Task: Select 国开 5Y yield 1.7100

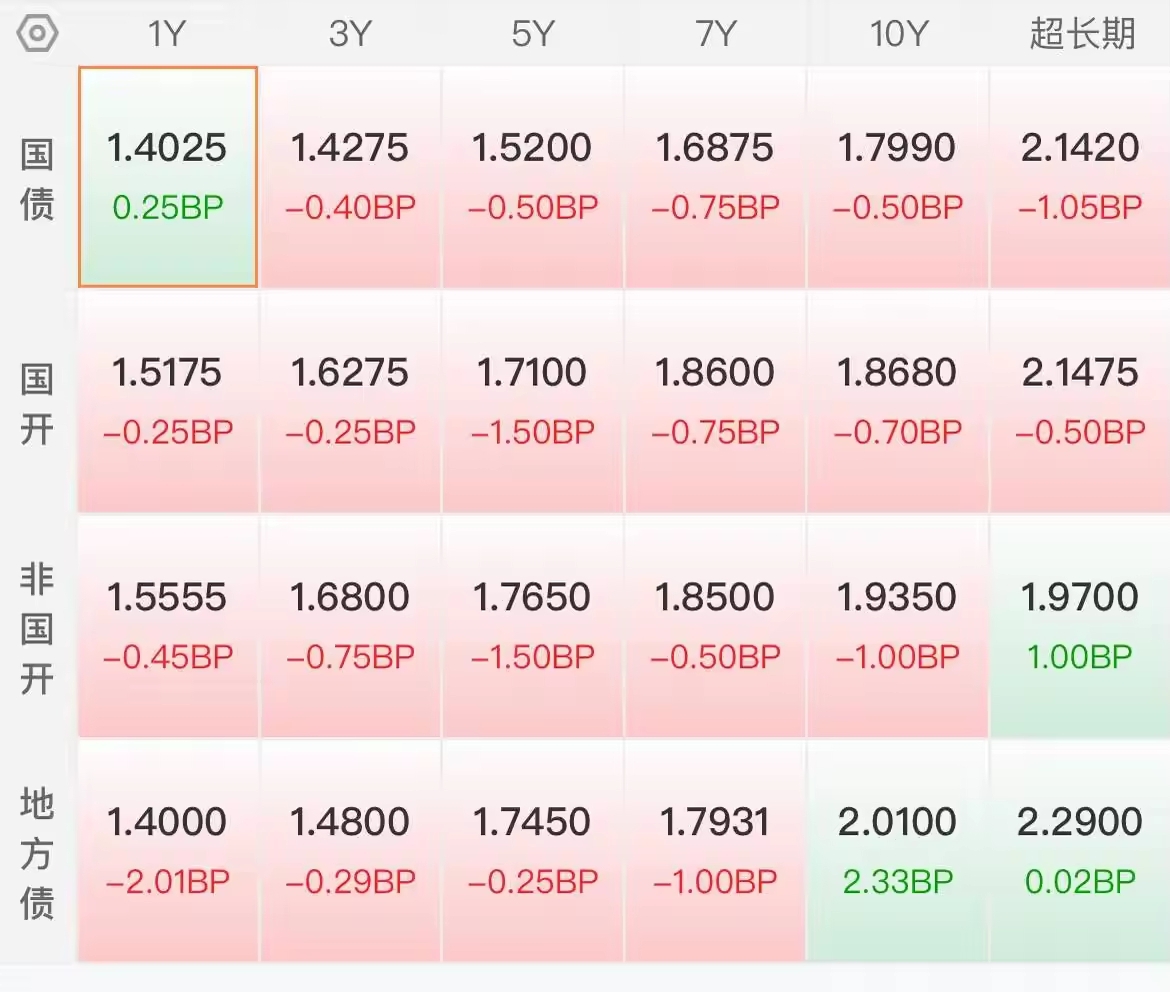Action: pyautogui.click(x=533, y=402)
